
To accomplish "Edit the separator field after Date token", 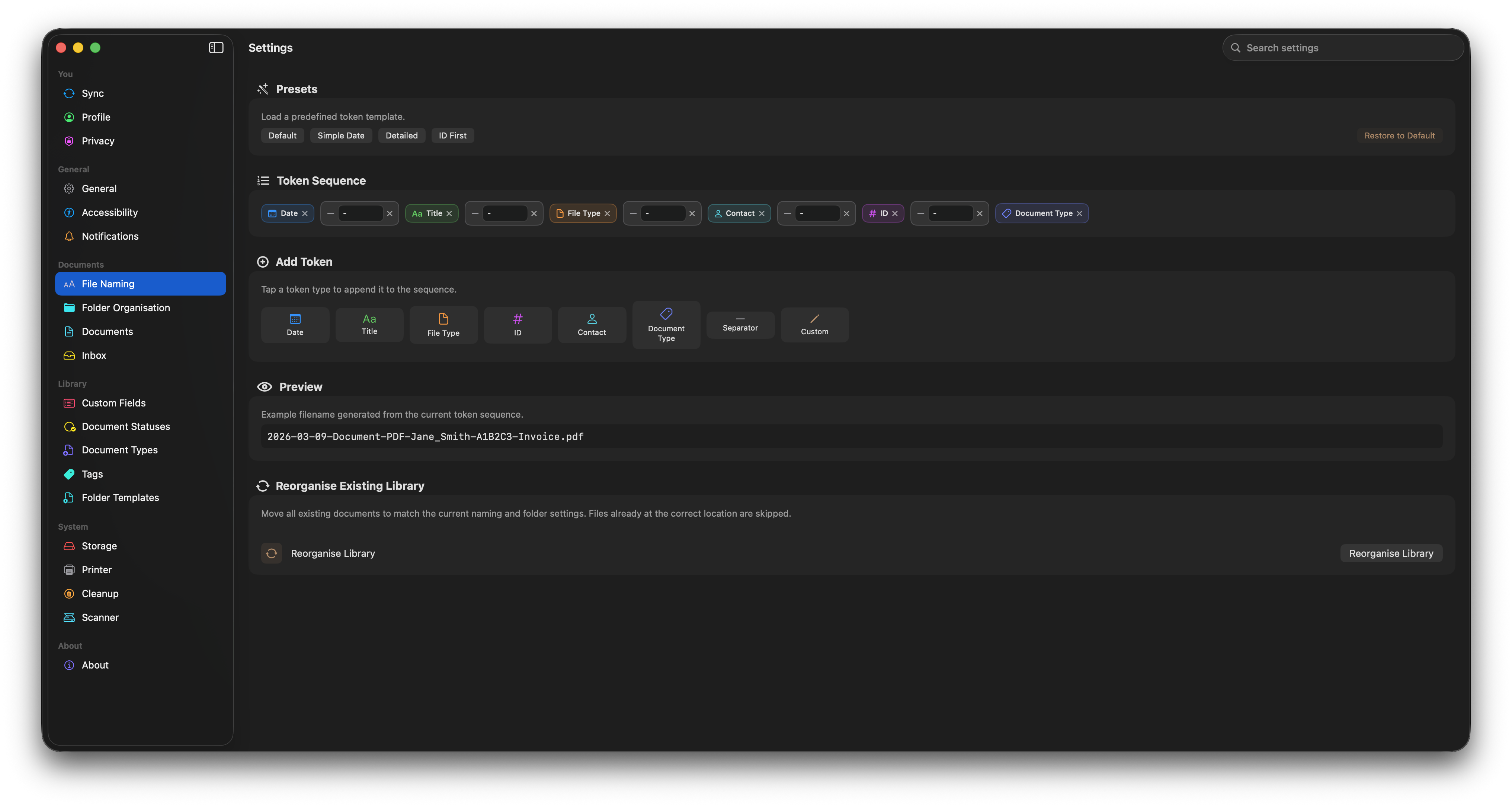I will (x=361, y=213).
